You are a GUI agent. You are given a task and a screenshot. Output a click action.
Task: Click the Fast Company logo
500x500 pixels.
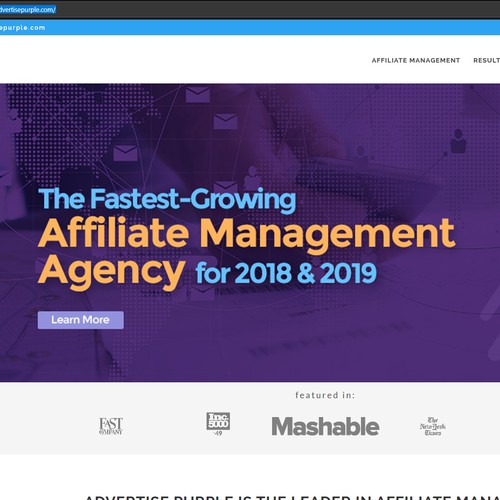coord(111,426)
